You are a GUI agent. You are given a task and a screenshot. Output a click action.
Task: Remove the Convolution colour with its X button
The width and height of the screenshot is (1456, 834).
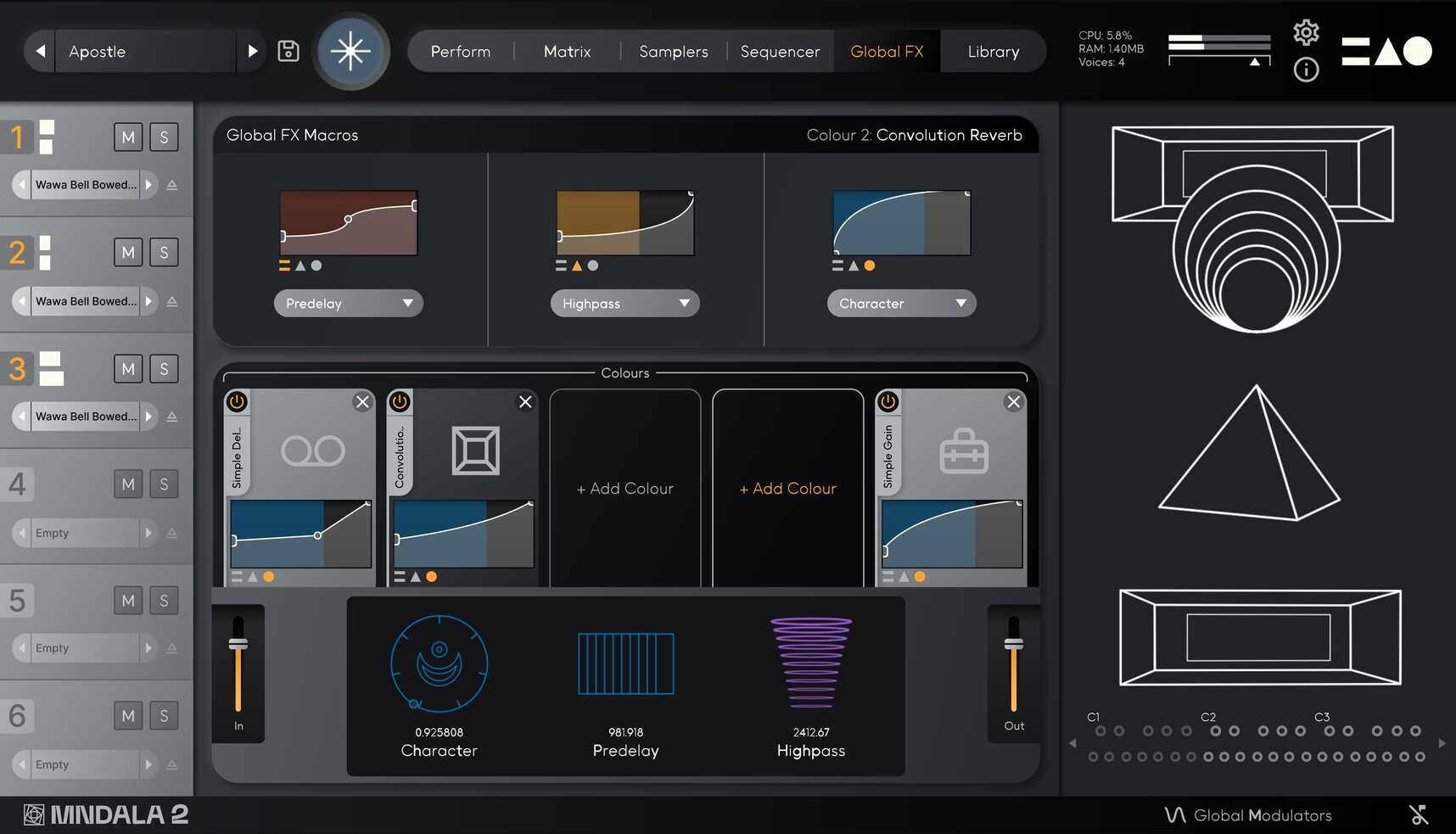click(x=524, y=402)
